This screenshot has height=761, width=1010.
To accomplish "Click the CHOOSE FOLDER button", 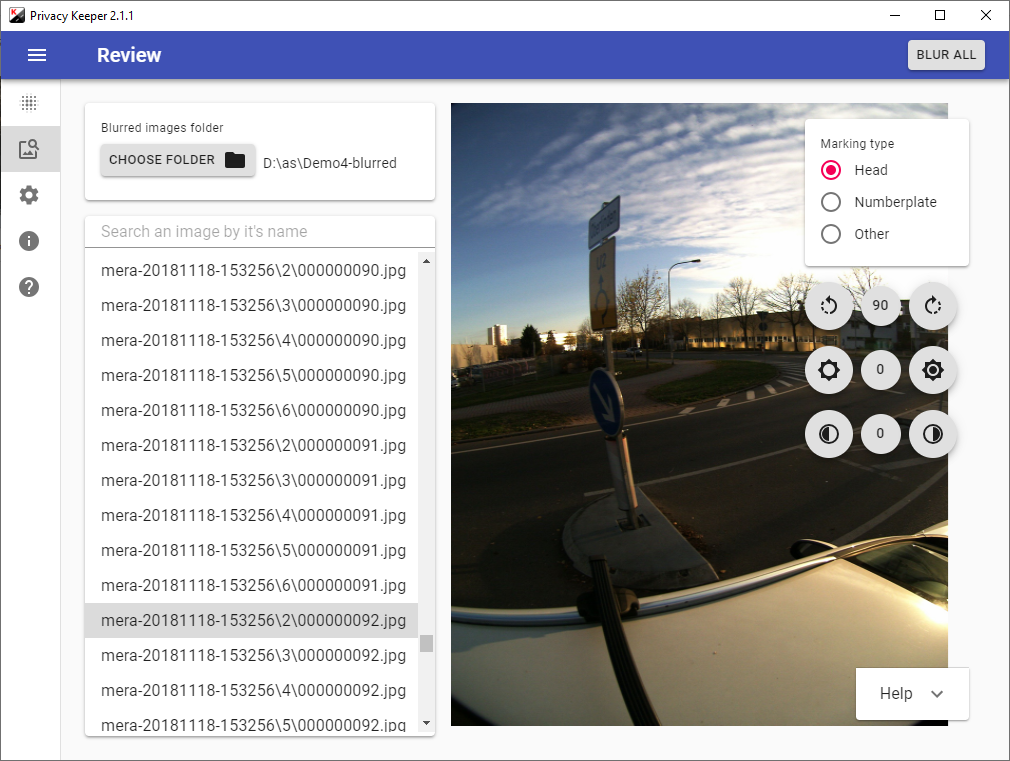I will [178, 160].
